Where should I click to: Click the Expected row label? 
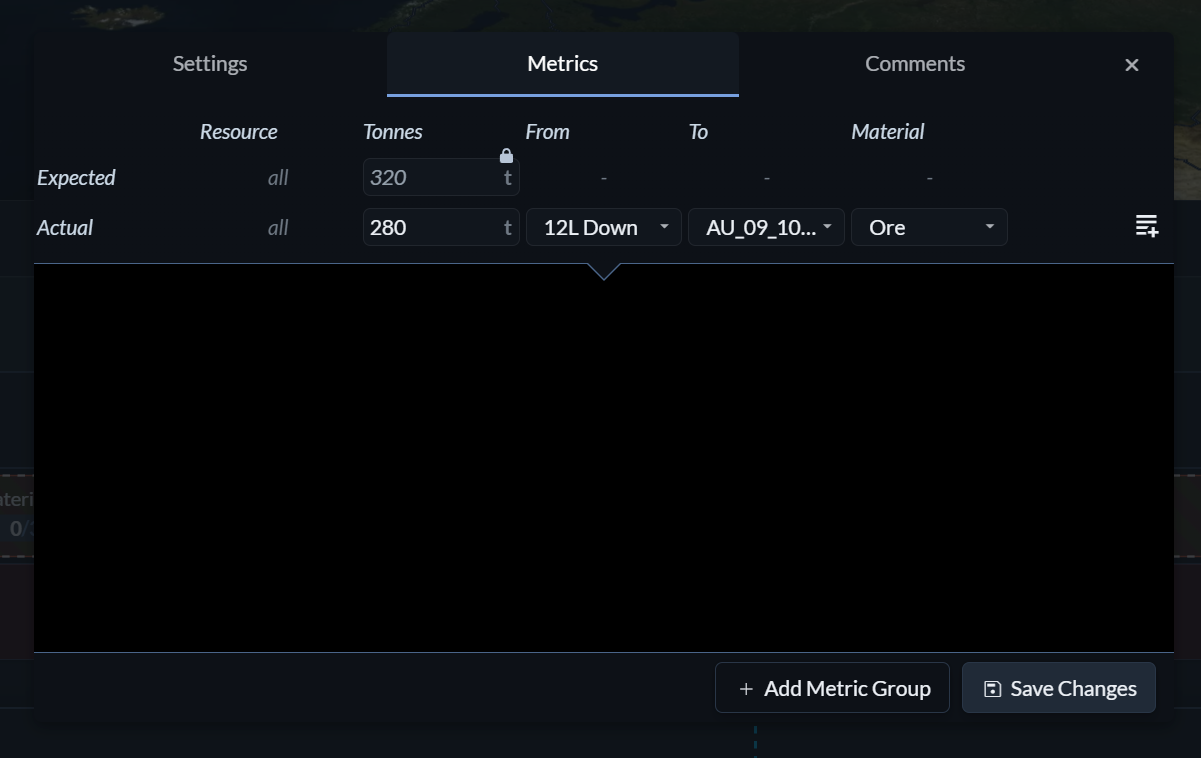(76, 178)
